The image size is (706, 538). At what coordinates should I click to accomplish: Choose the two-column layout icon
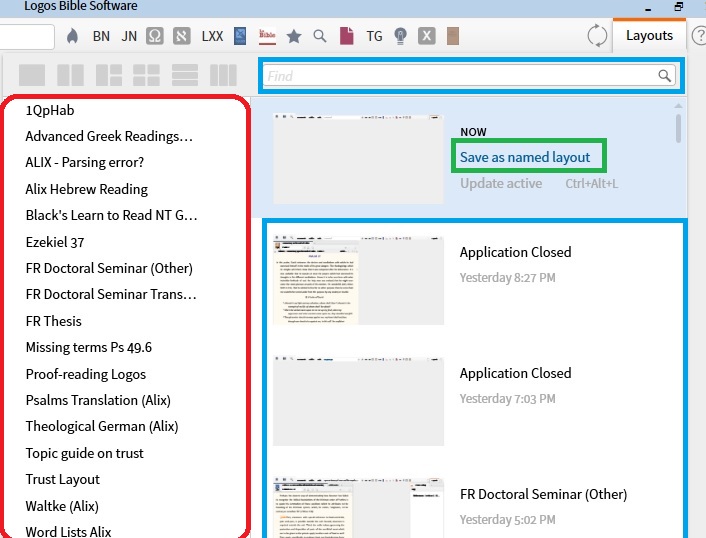(x=70, y=75)
